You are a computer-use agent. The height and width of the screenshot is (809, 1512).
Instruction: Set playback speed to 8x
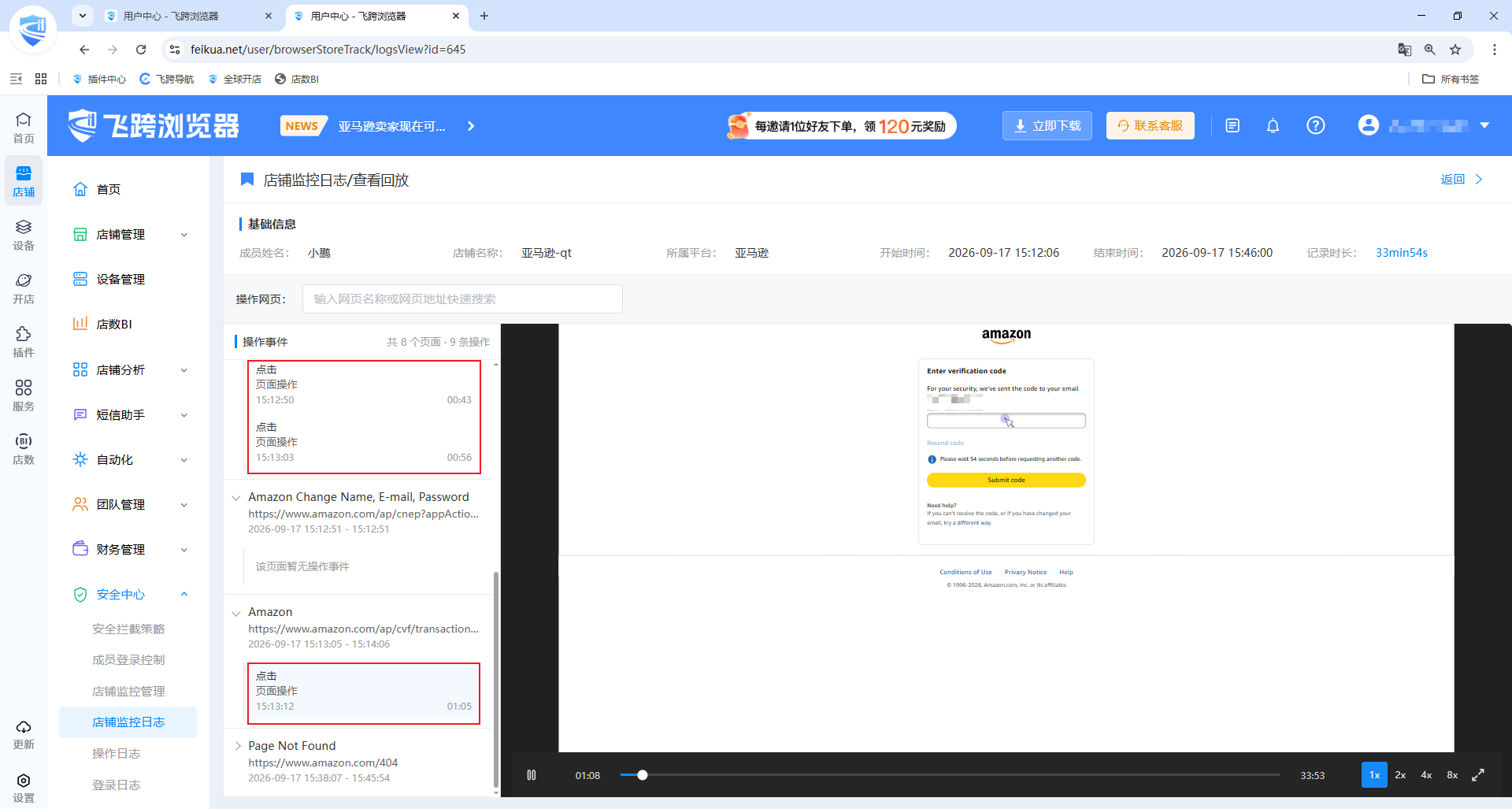point(1452,775)
